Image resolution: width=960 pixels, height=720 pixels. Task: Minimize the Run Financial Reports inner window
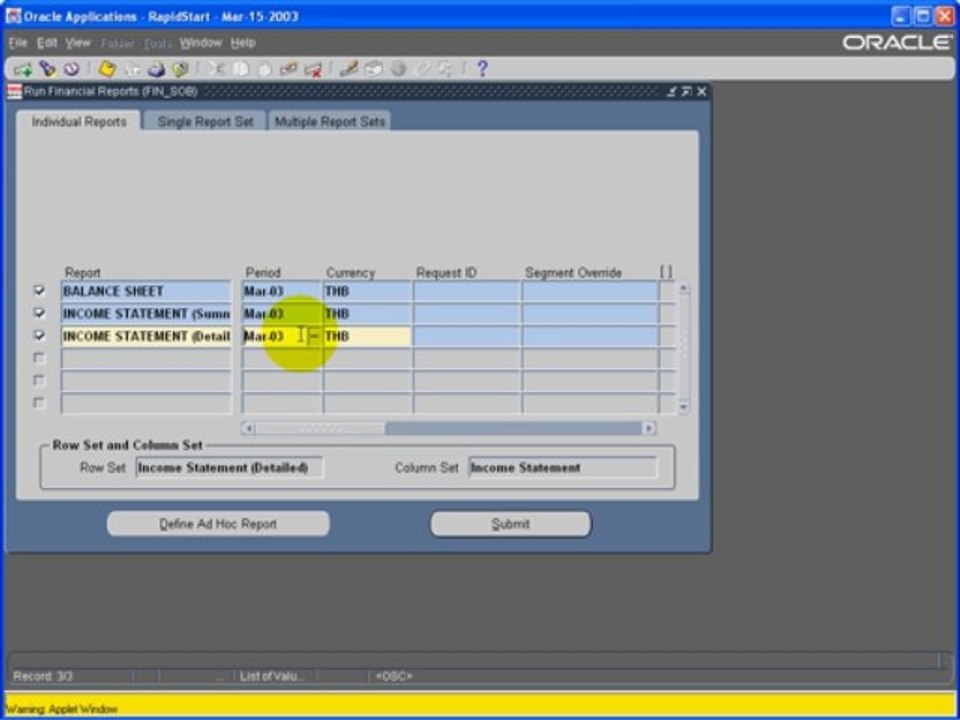(672, 92)
